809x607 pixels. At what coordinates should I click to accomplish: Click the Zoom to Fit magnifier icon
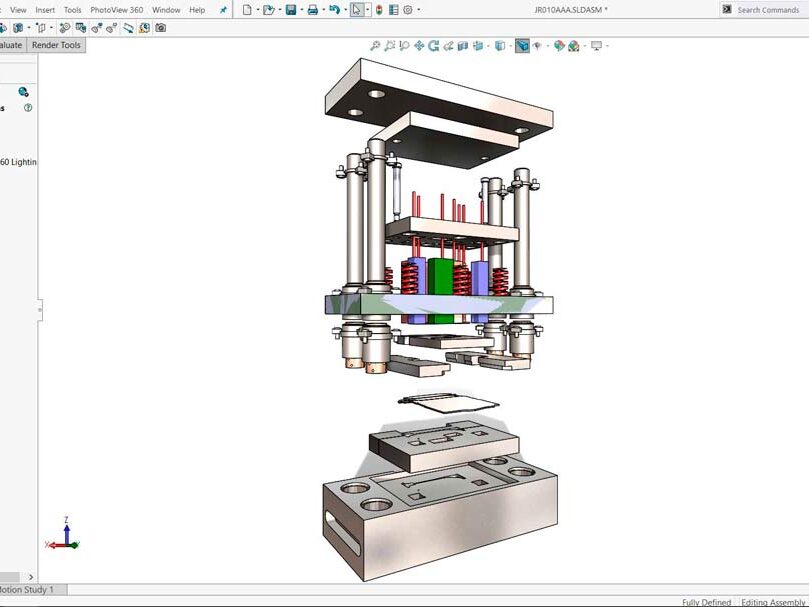click(375, 46)
